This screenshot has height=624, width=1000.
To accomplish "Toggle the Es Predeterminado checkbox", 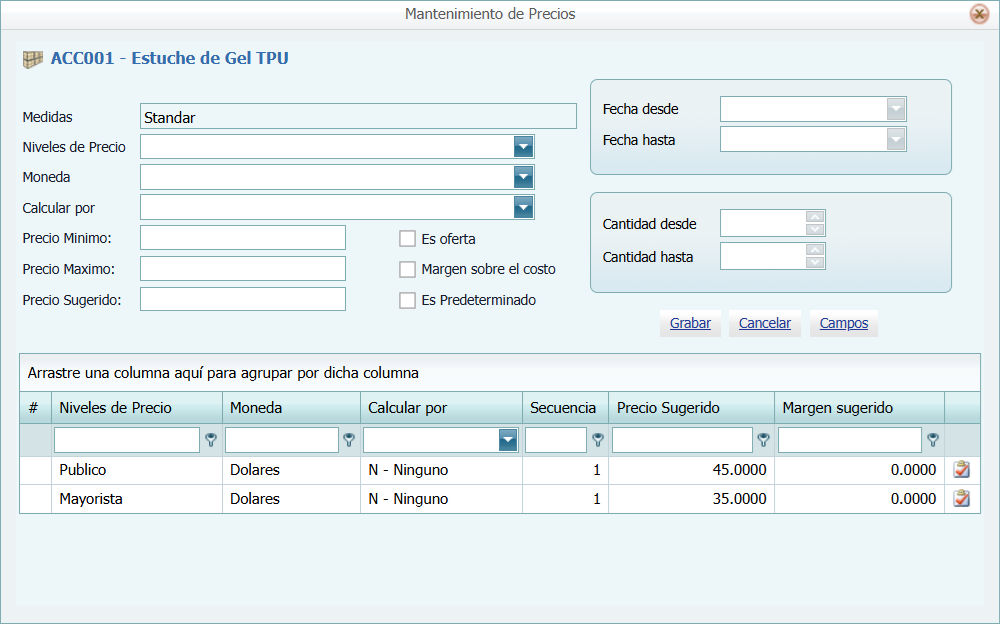I will 407,300.
